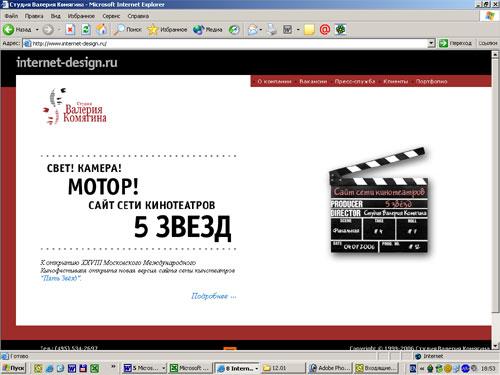Click the Готово status bar text
Screen dimensions: 500x375
pyautogui.click(x=19, y=356)
